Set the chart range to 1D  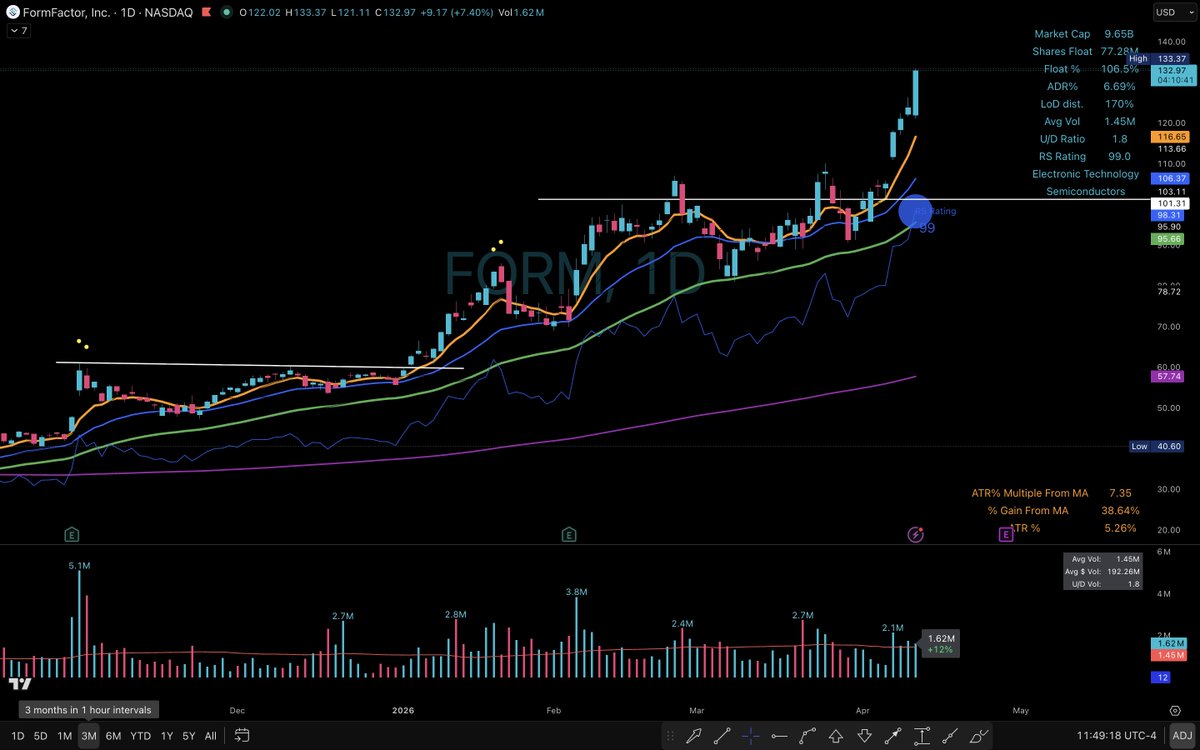tap(18, 736)
